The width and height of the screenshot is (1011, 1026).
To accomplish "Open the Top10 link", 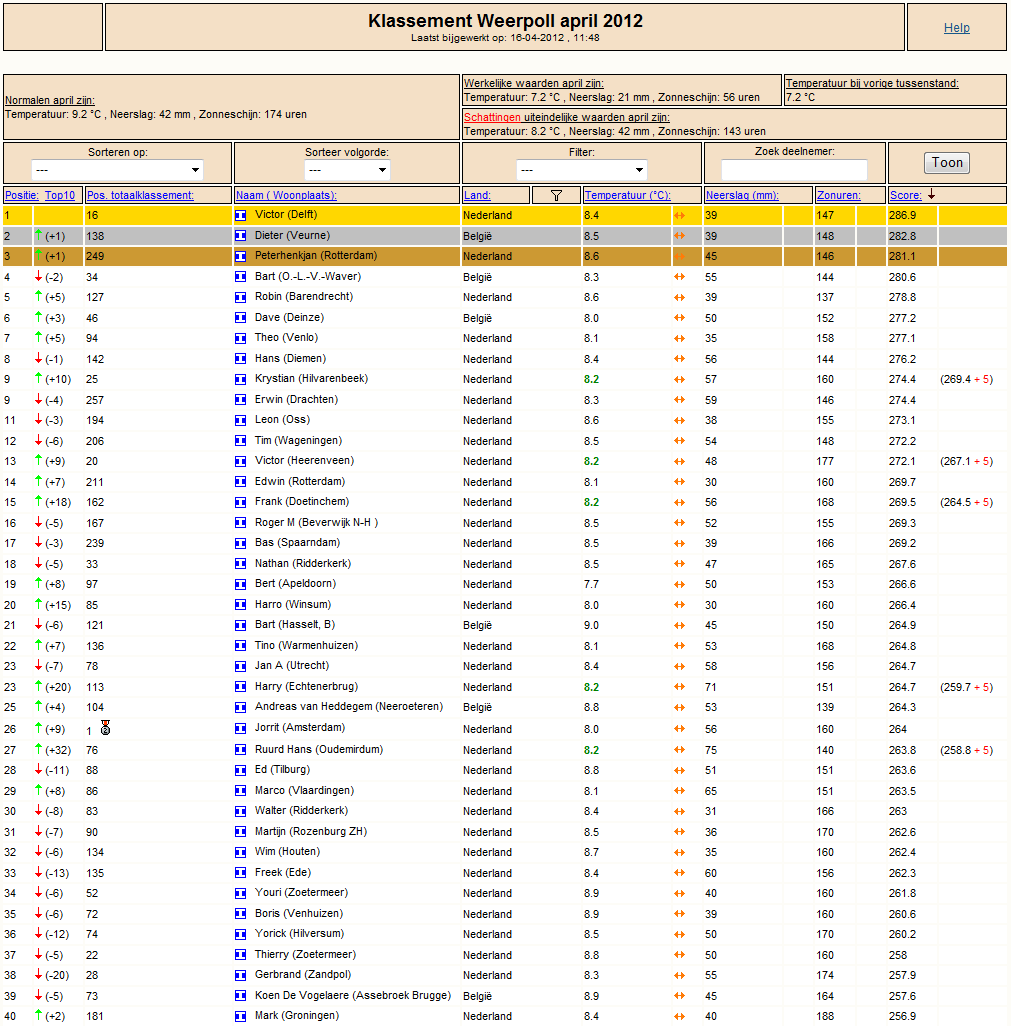I will click(60, 195).
